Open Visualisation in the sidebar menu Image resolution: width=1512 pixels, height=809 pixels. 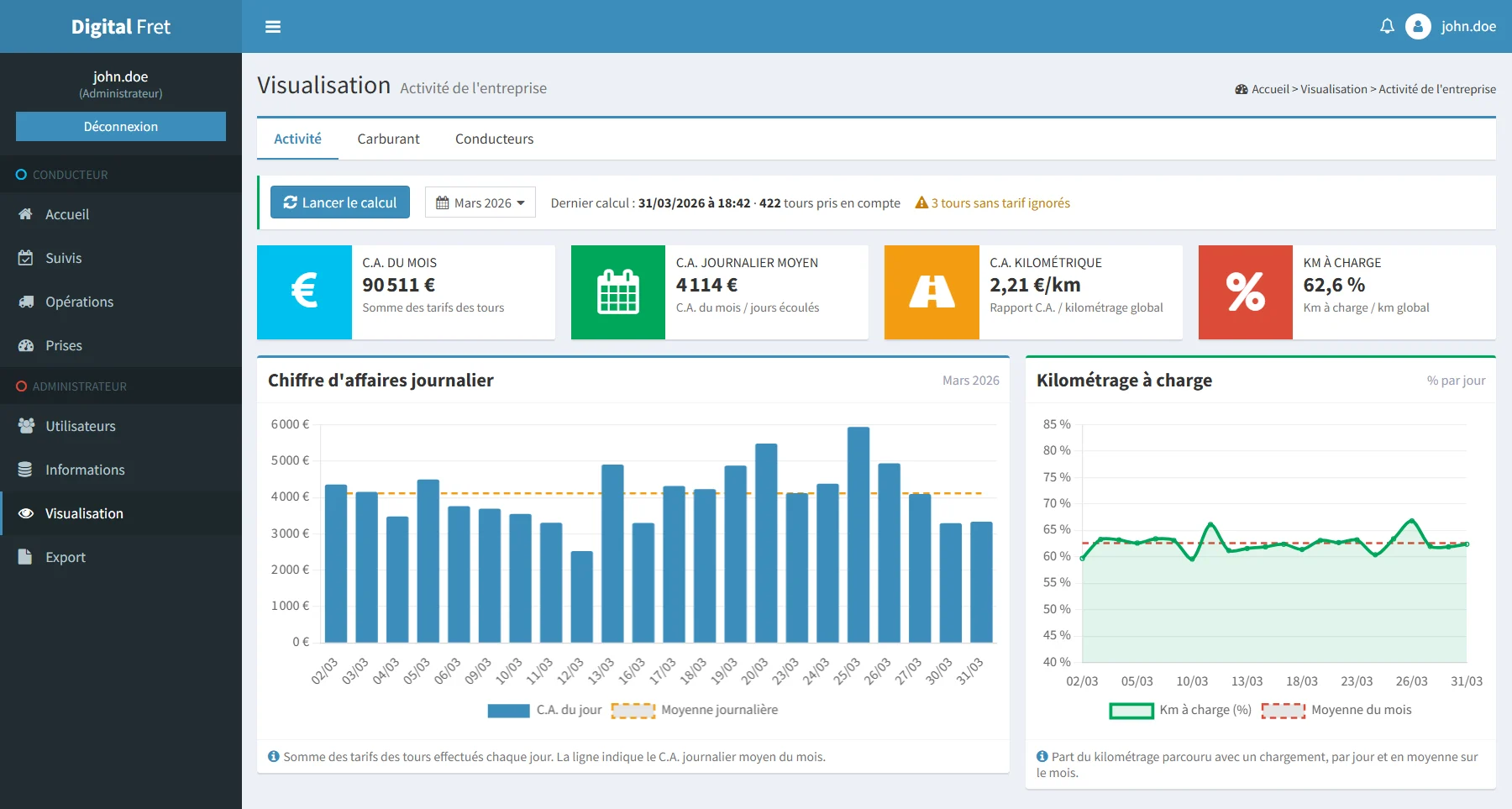point(121,513)
